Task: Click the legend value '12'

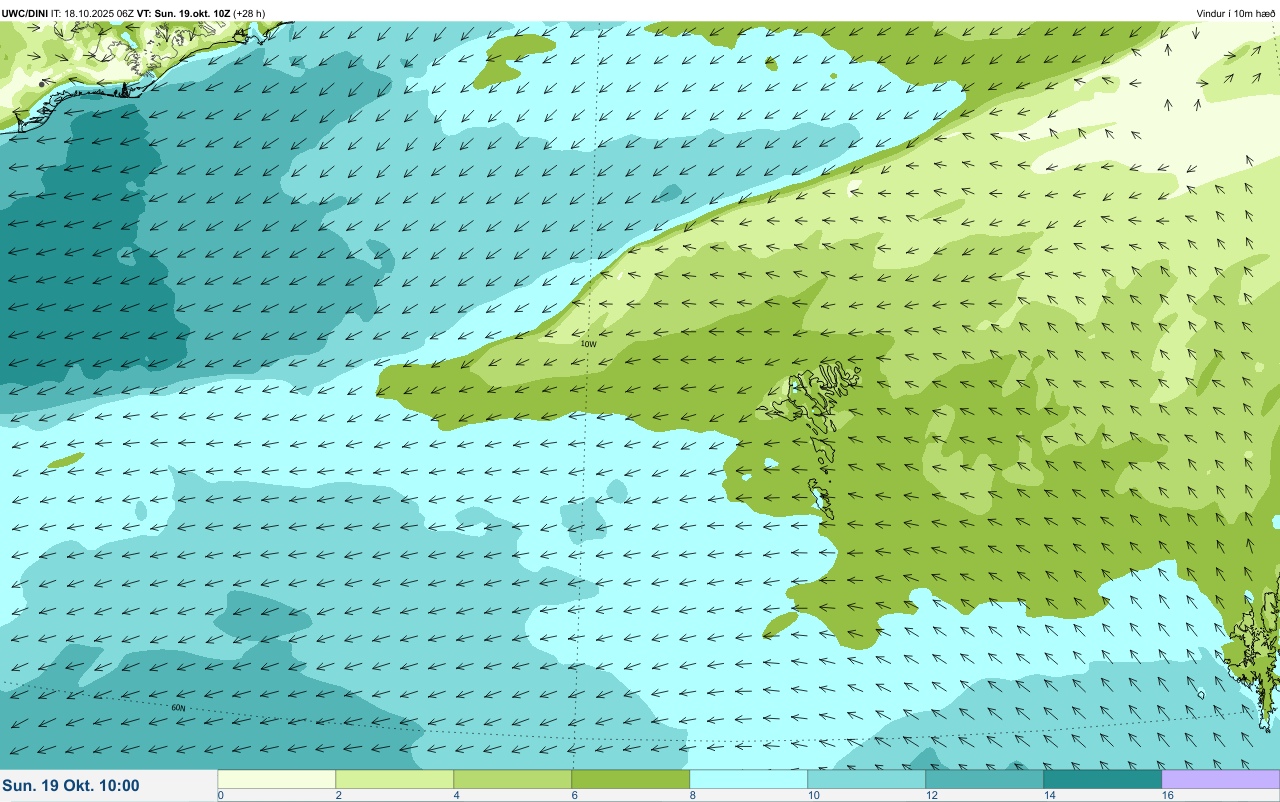Action: 931,795
